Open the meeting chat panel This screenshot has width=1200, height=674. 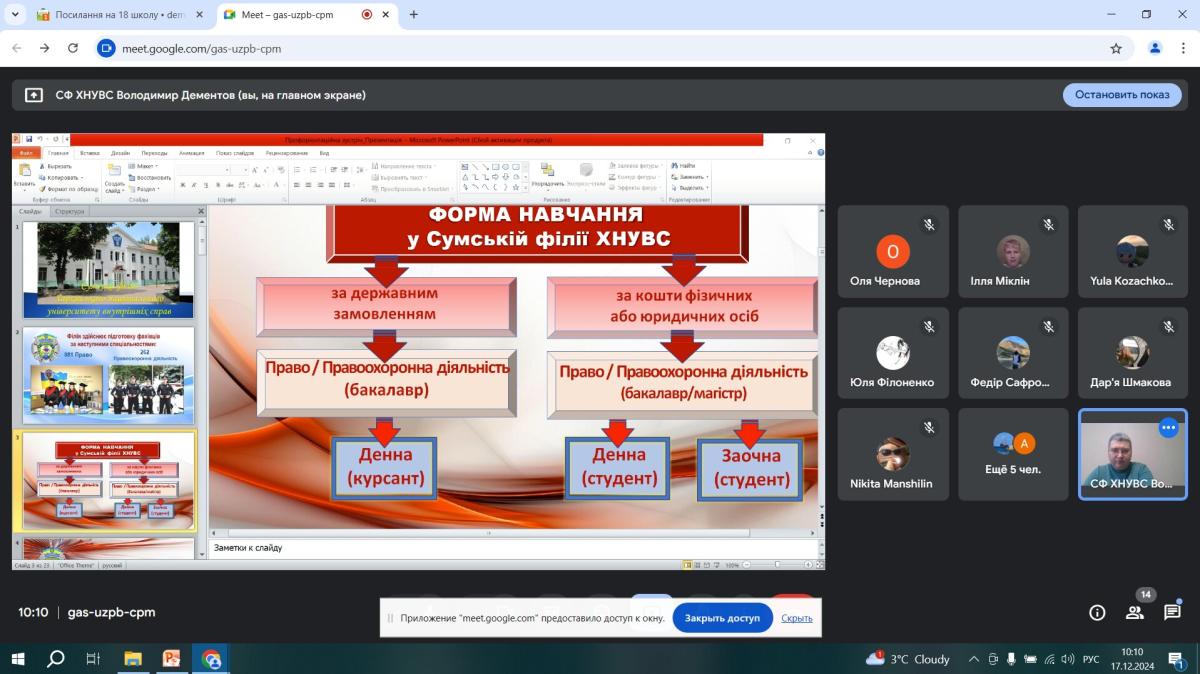pos(1172,613)
